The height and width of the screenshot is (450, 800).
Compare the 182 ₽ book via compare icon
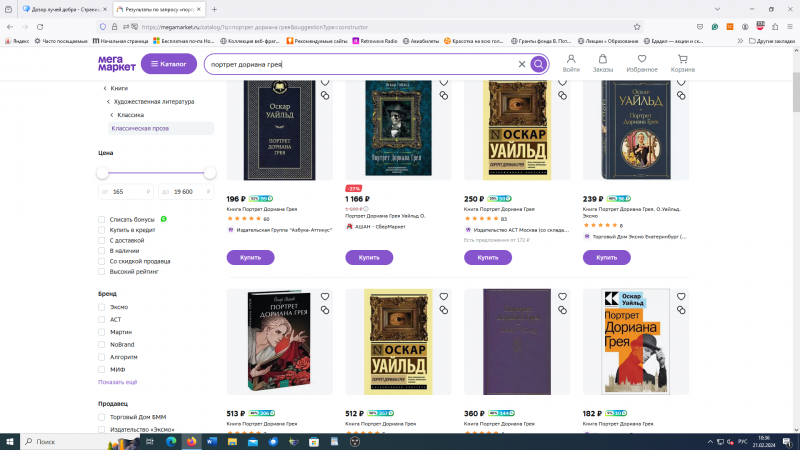tap(681, 310)
